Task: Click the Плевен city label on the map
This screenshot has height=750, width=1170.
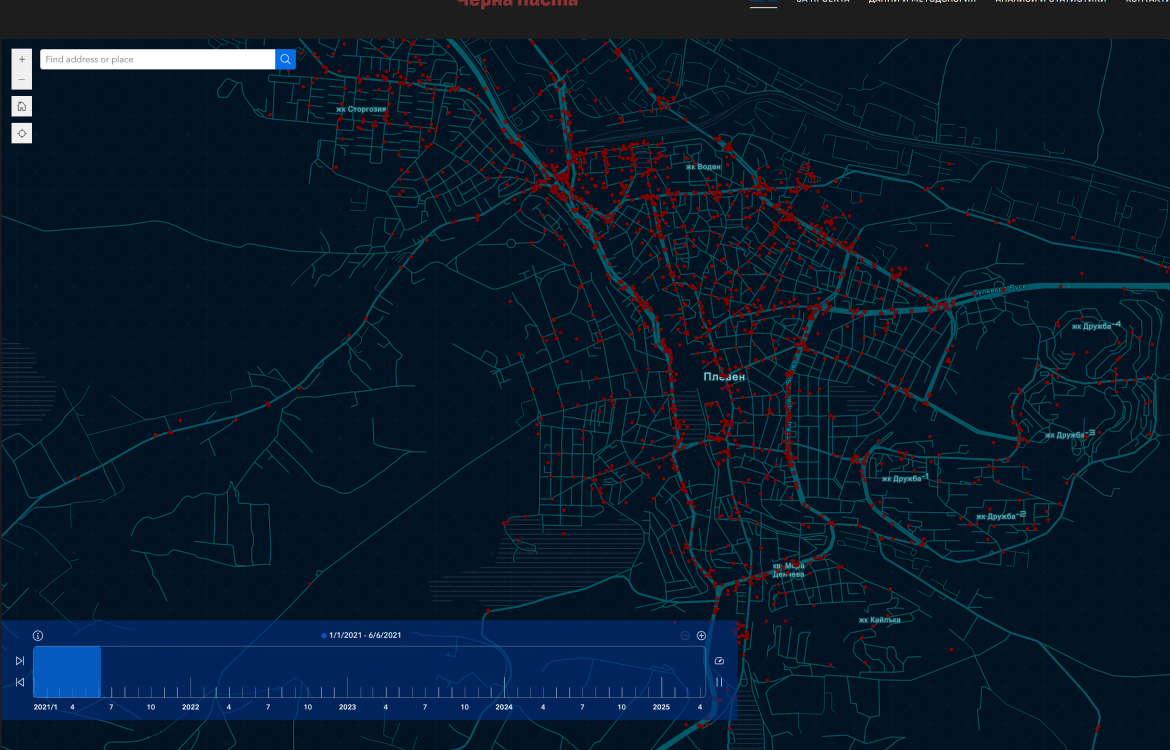Action: [724, 377]
